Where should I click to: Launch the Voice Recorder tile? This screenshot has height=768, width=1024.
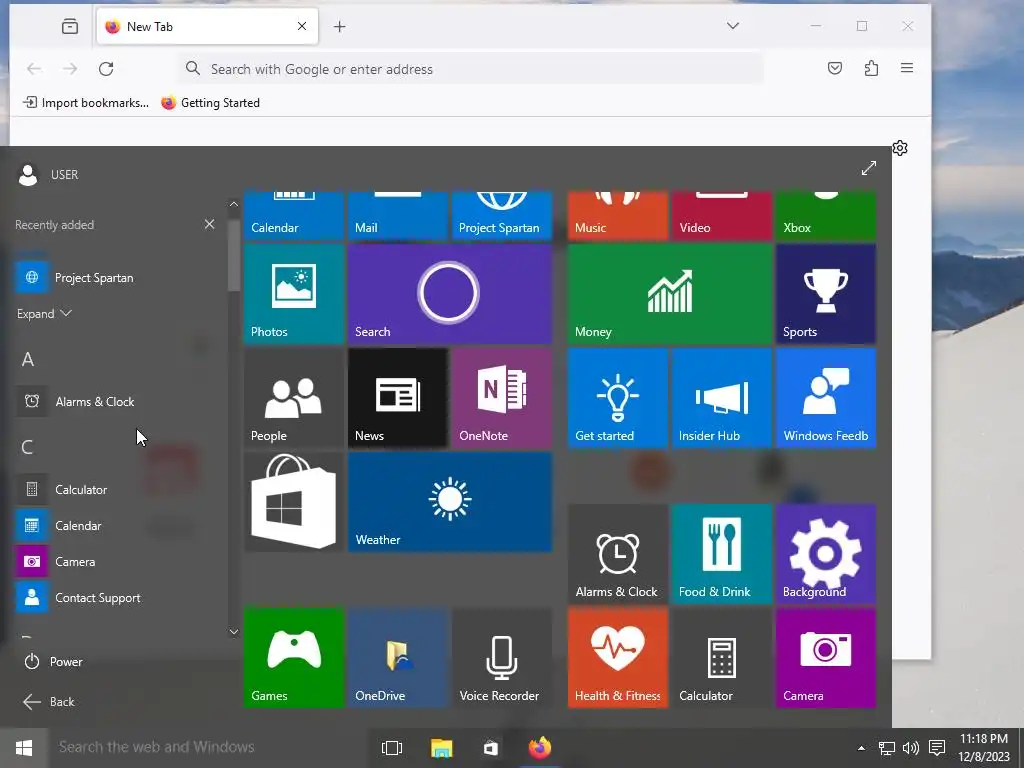click(502, 658)
